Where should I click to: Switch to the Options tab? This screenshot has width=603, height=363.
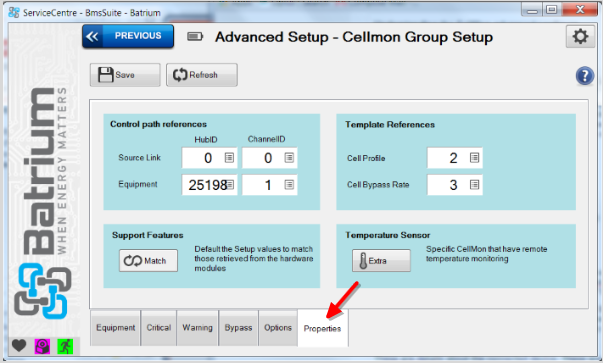tap(278, 328)
